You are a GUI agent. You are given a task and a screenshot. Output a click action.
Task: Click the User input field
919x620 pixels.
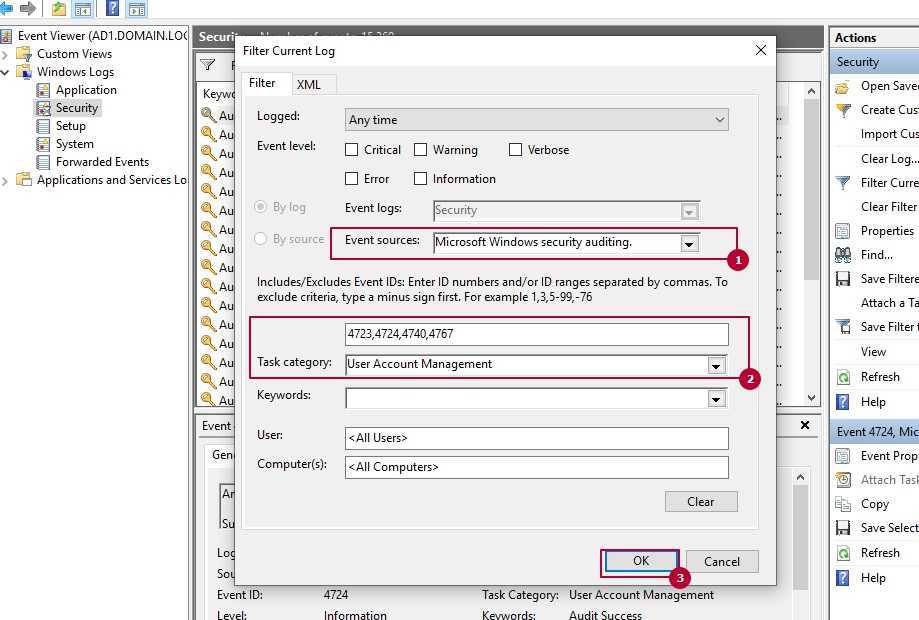537,438
